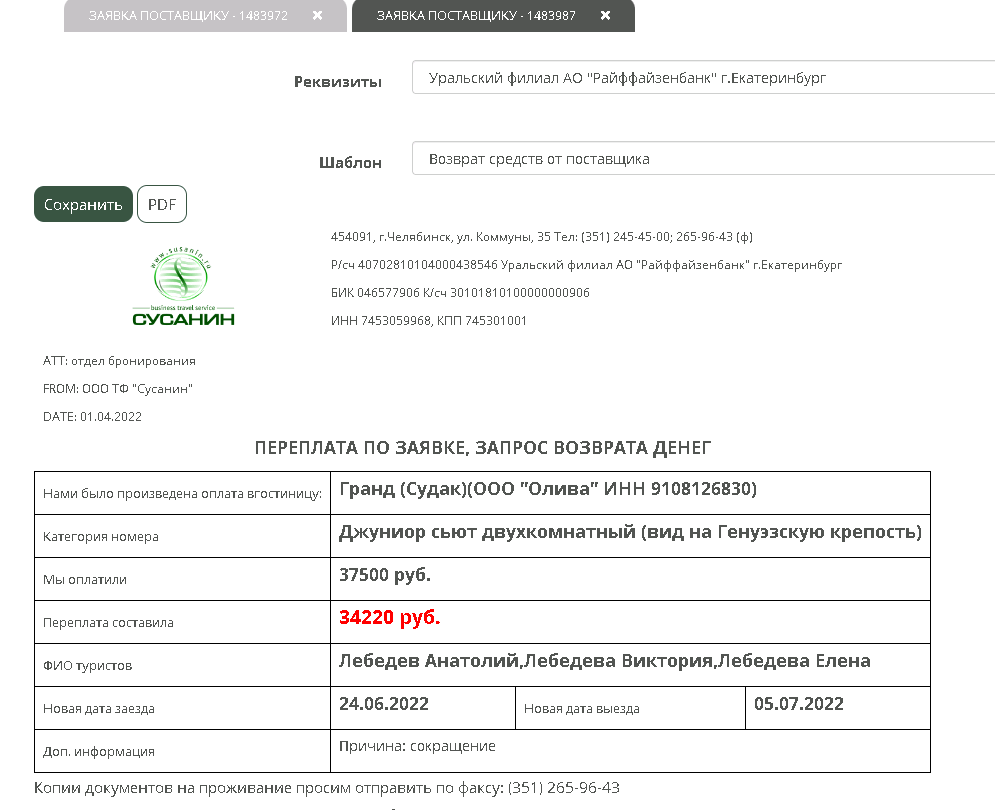This screenshot has height=810, width=995.
Task: Click the heading Переплата по заявке
Action: (482, 448)
